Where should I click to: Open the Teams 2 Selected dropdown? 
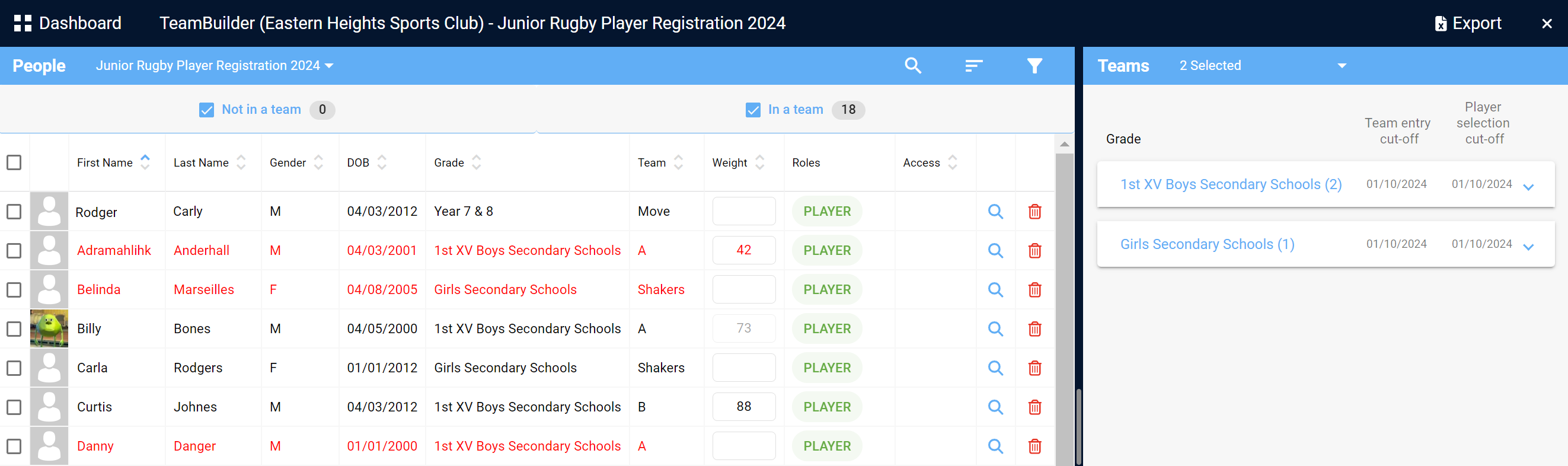click(x=1263, y=65)
